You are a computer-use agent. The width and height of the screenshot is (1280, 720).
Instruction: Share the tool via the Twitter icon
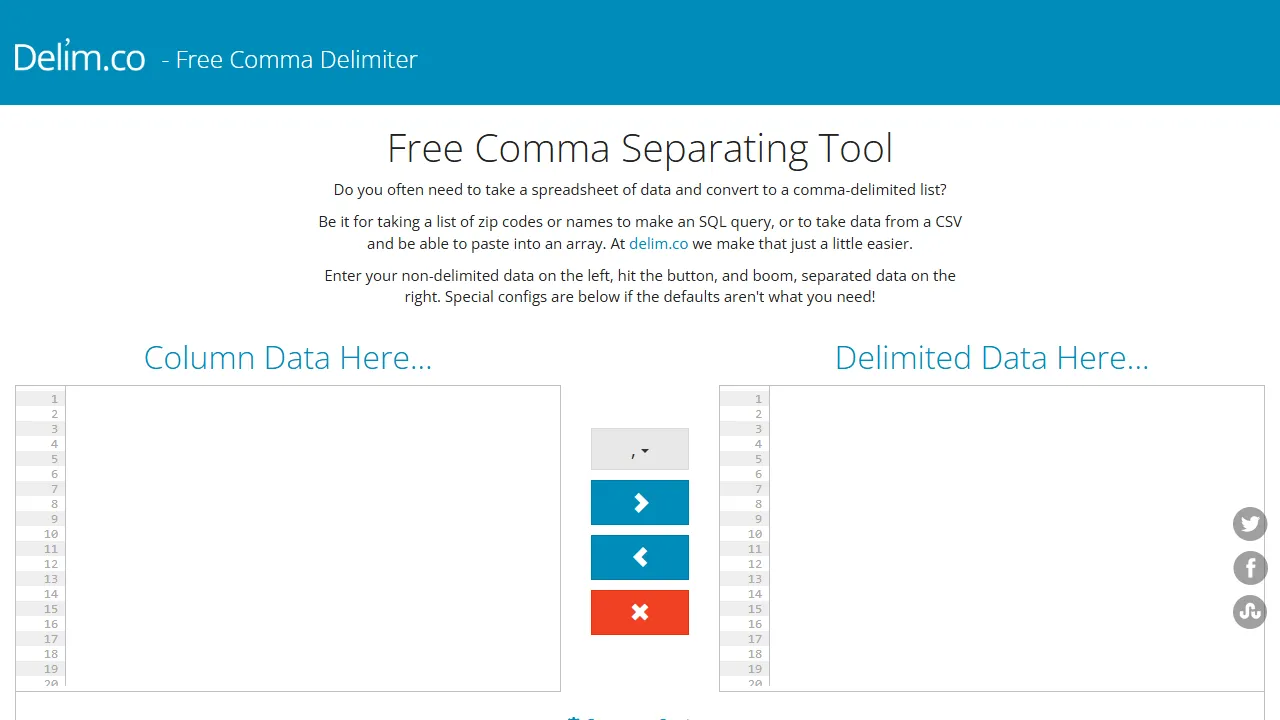tap(1250, 524)
